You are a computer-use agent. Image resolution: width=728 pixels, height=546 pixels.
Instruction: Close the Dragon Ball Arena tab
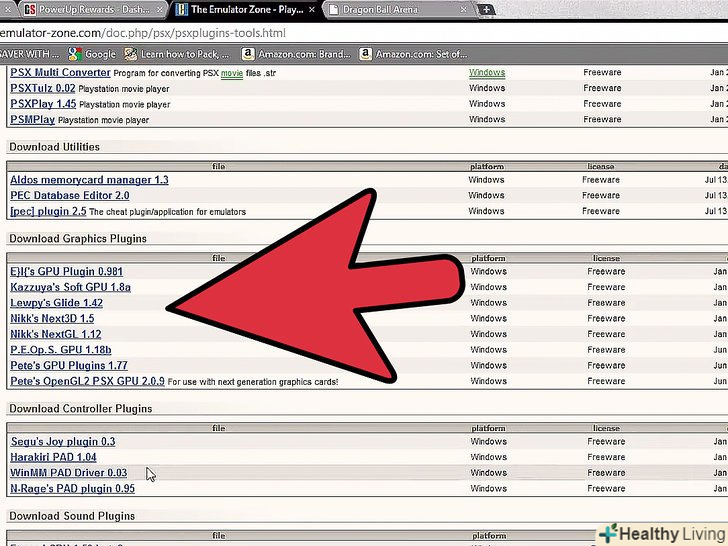pos(463,9)
